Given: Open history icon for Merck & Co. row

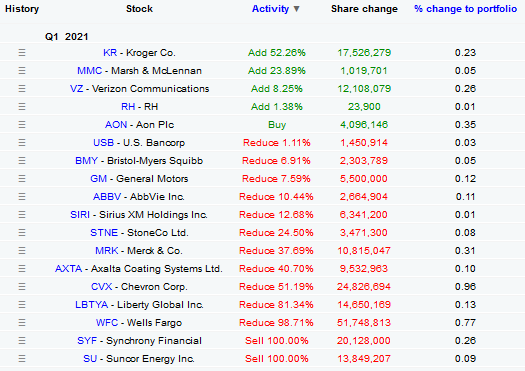Looking at the screenshot, I should point(22,250).
